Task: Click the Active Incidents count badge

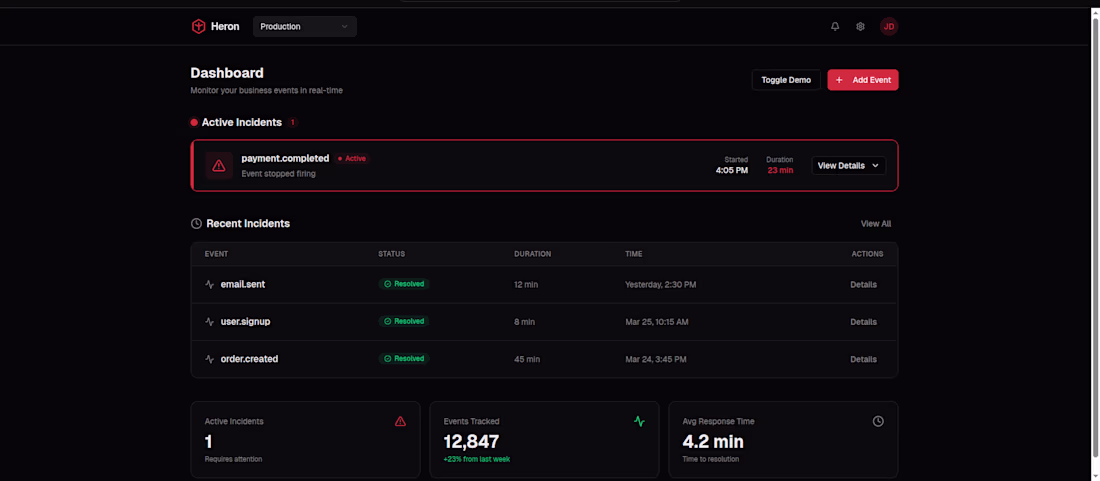Action: pyautogui.click(x=293, y=123)
